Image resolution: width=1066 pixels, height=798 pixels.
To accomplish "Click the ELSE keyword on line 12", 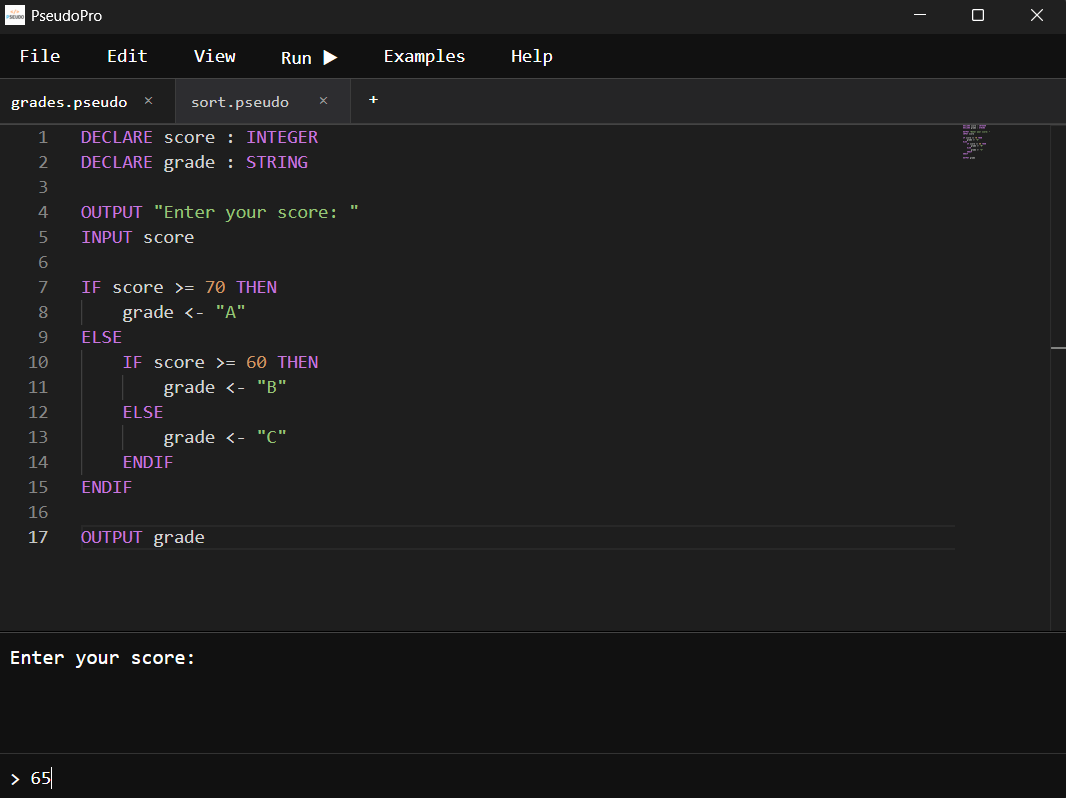I will (x=143, y=413).
